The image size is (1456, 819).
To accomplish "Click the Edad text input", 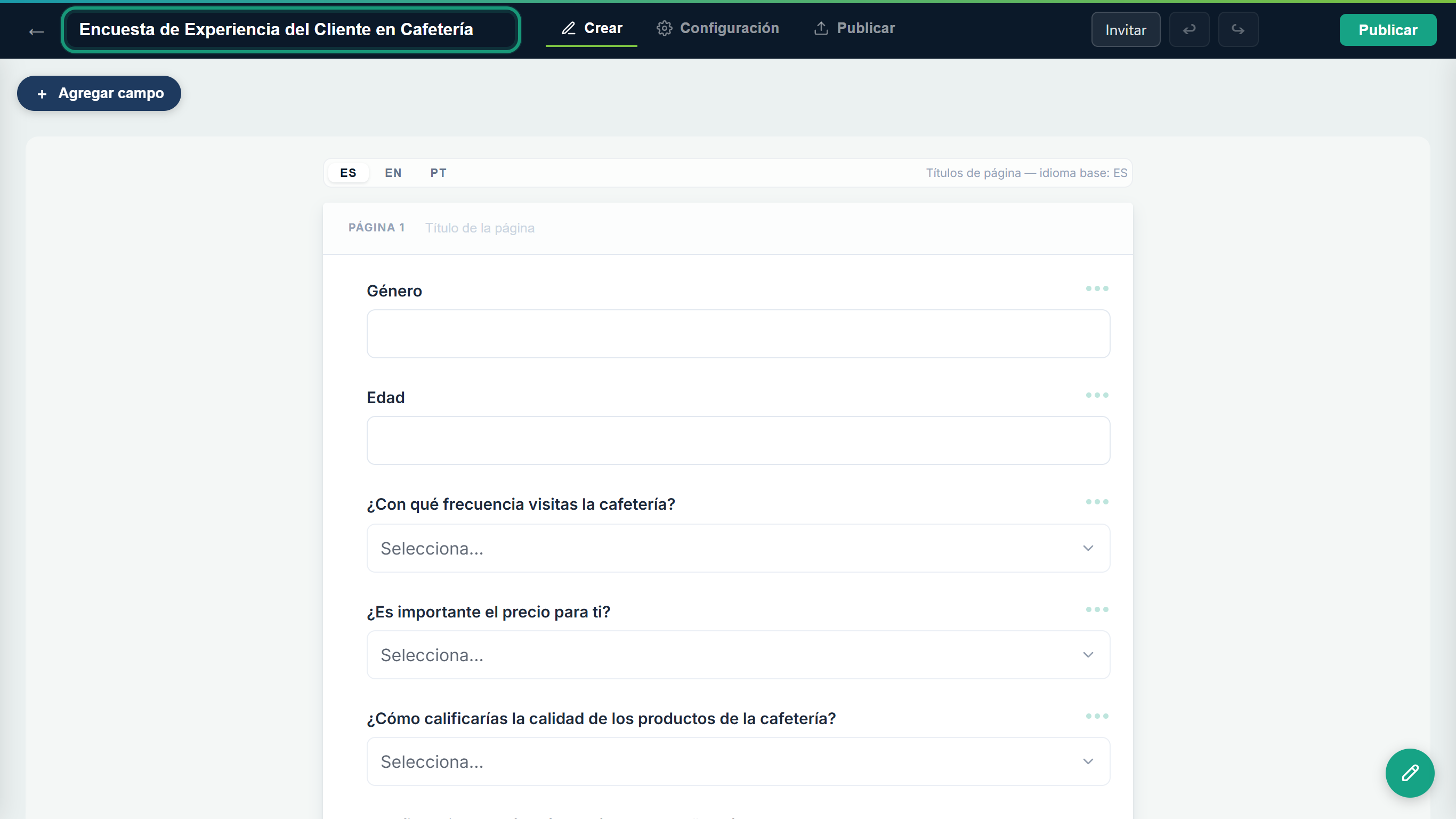I will (738, 440).
